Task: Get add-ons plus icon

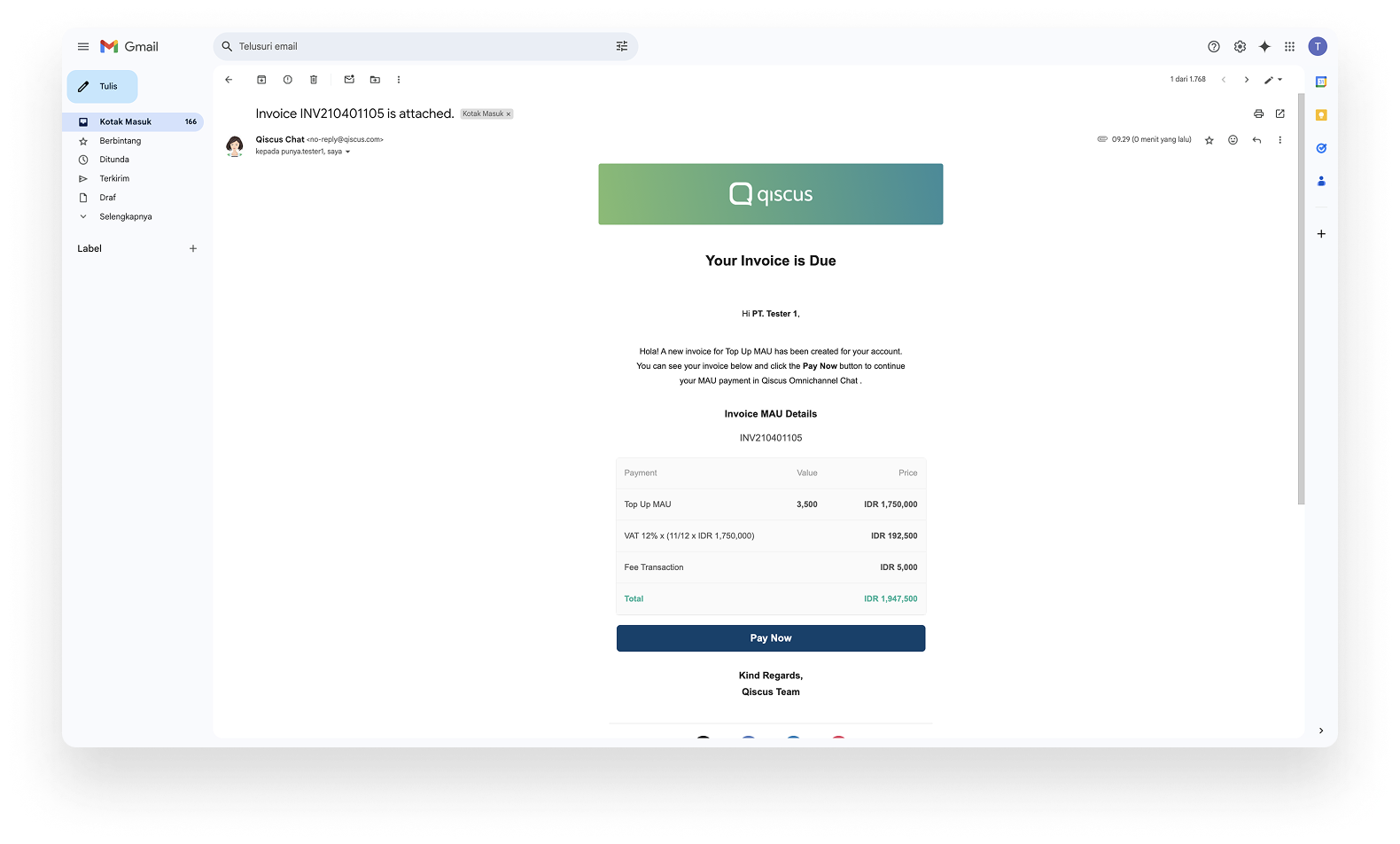Action: pos(1321,234)
